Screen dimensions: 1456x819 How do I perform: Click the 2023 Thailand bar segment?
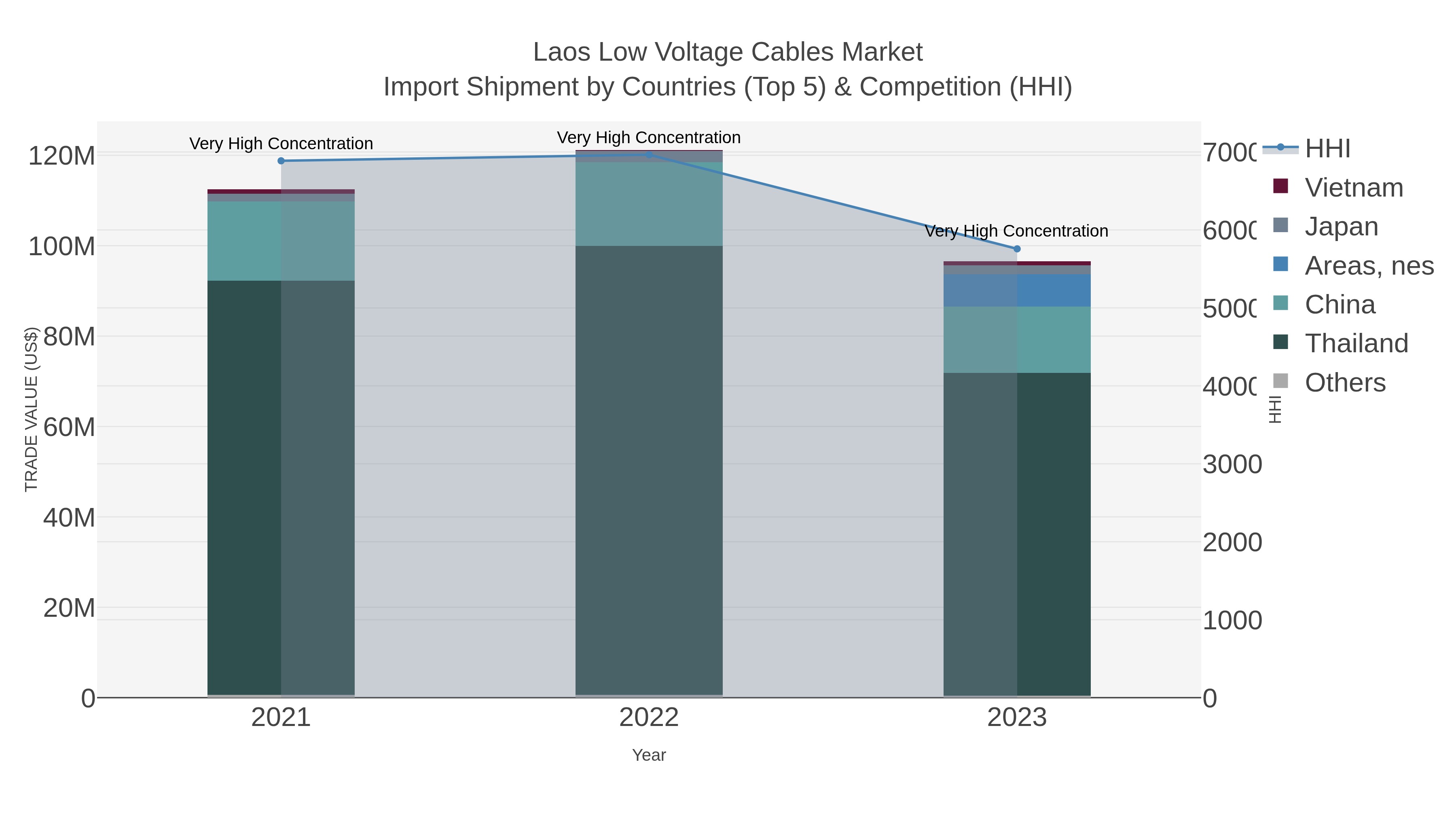click(x=1017, y=534)
